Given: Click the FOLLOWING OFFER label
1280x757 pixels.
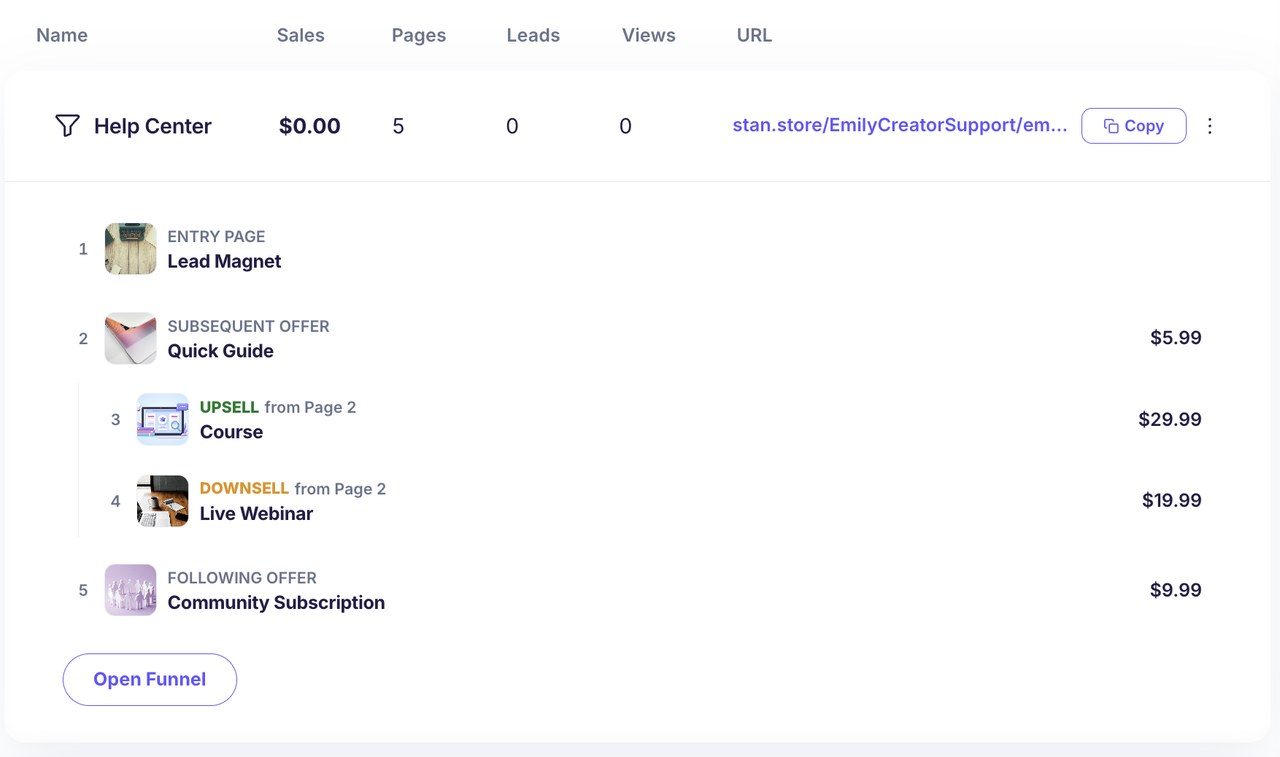Looking at the screenshot, I should click(242, 578).
